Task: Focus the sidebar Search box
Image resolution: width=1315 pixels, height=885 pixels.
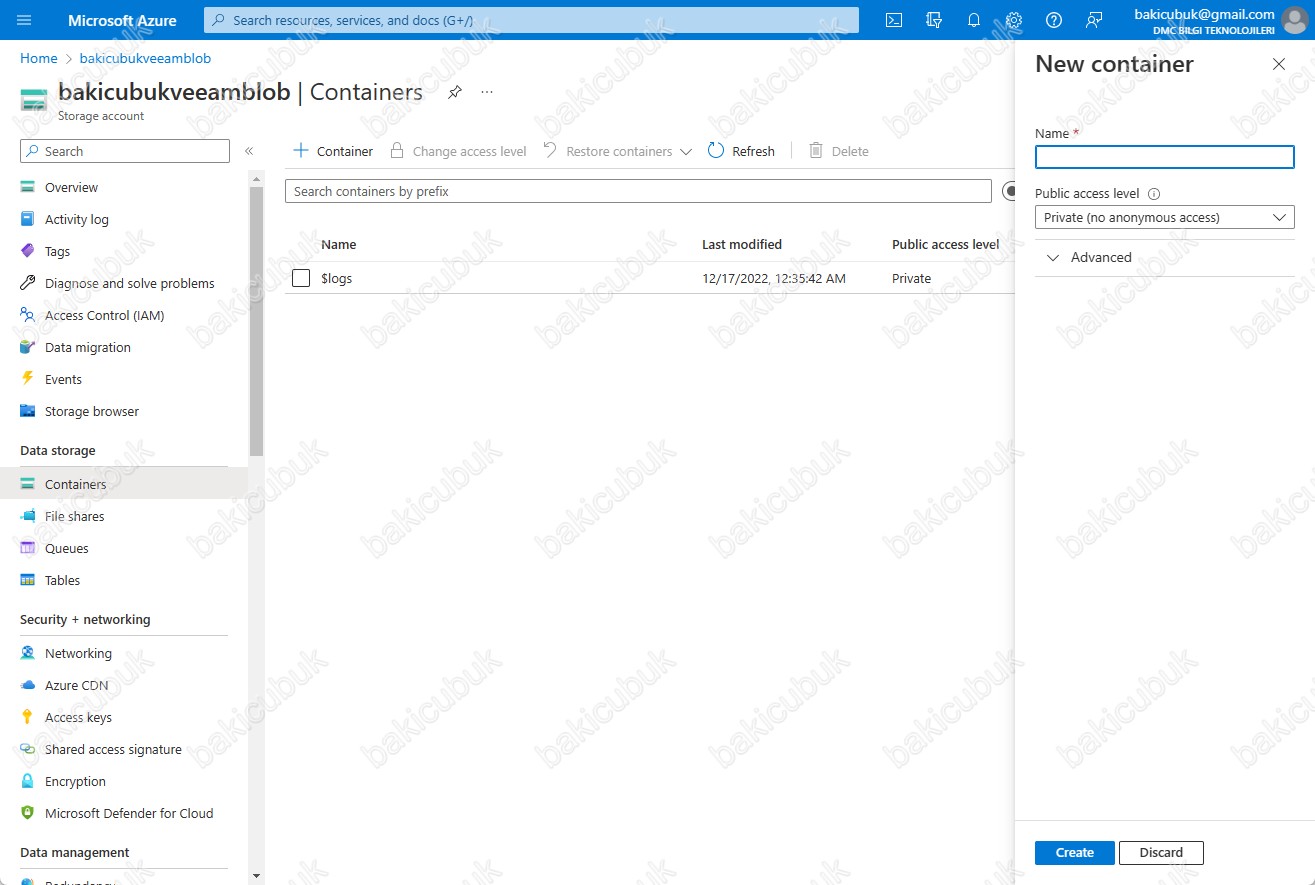Action: [x=125, y=151]
